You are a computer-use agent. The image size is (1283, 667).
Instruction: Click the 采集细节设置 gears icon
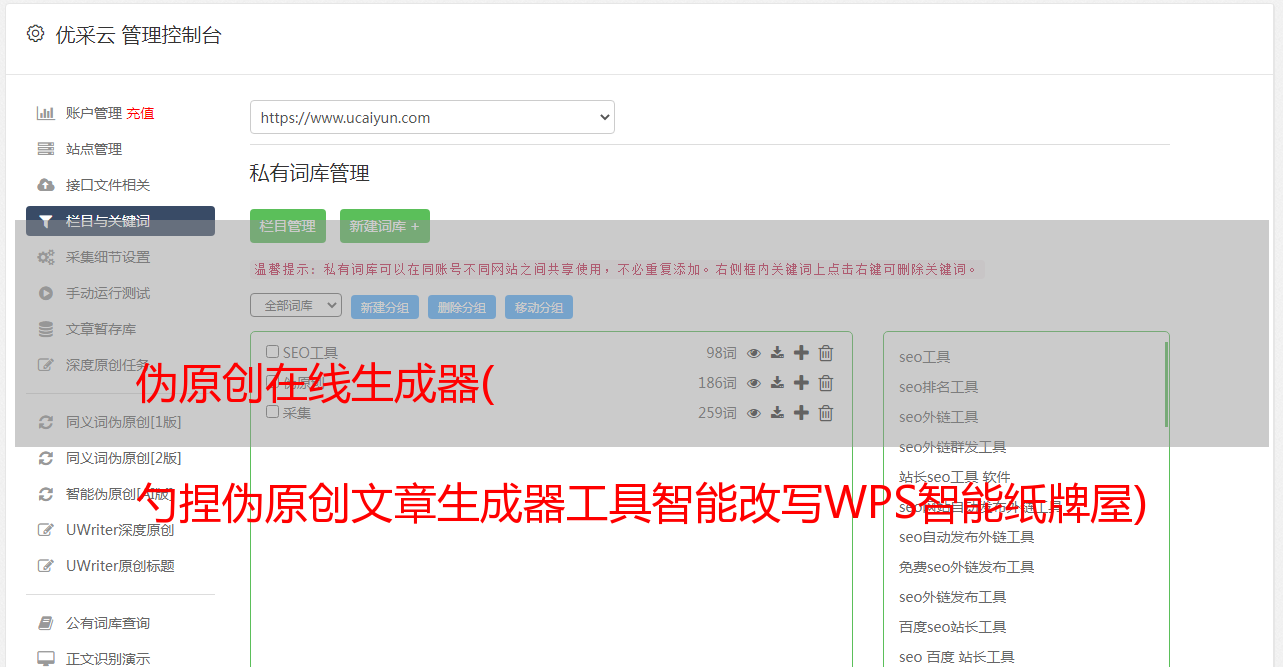coord(46,257)
